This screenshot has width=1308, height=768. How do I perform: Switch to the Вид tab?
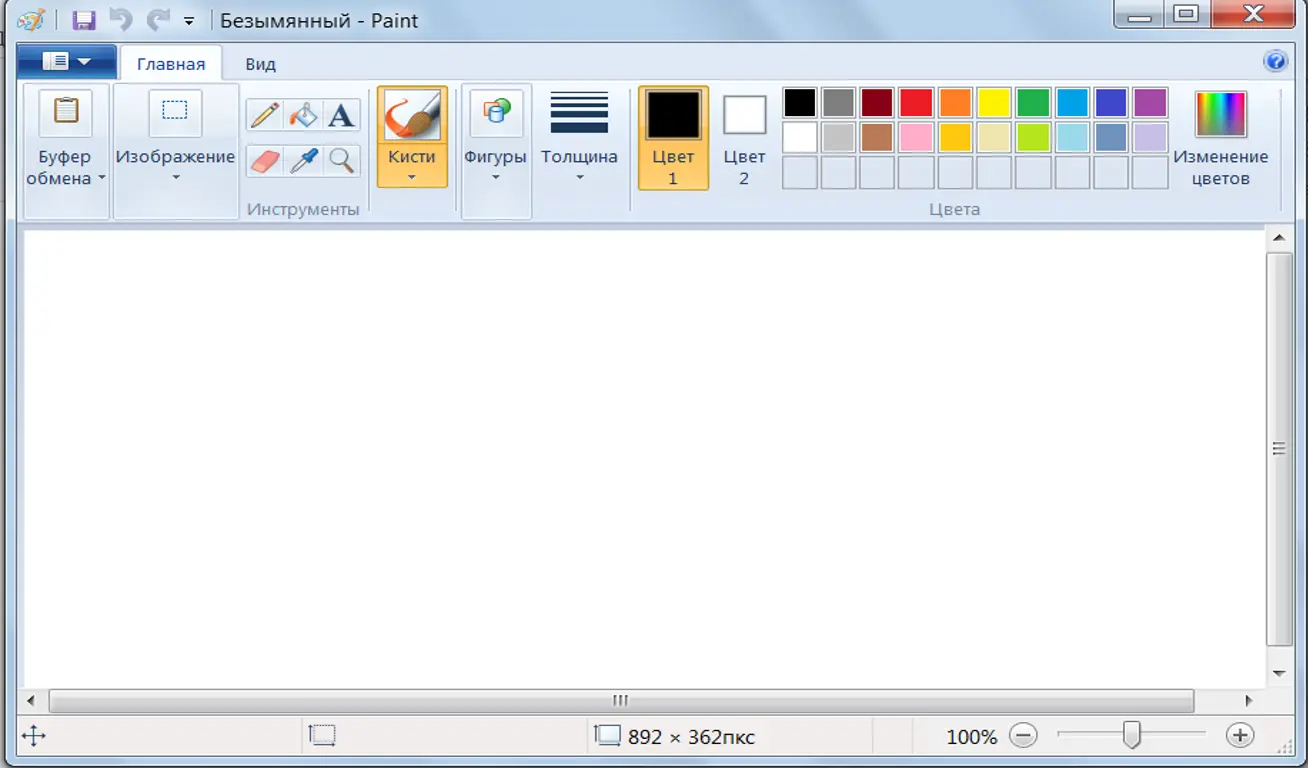point(260,64)
